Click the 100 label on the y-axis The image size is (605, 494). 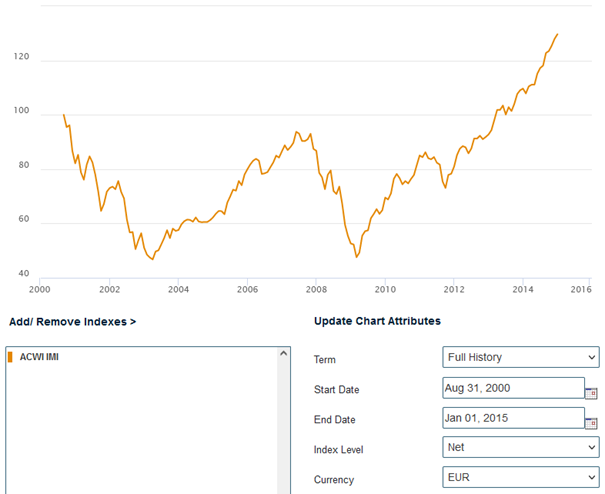pyautogui.click(x=22, y=110)
